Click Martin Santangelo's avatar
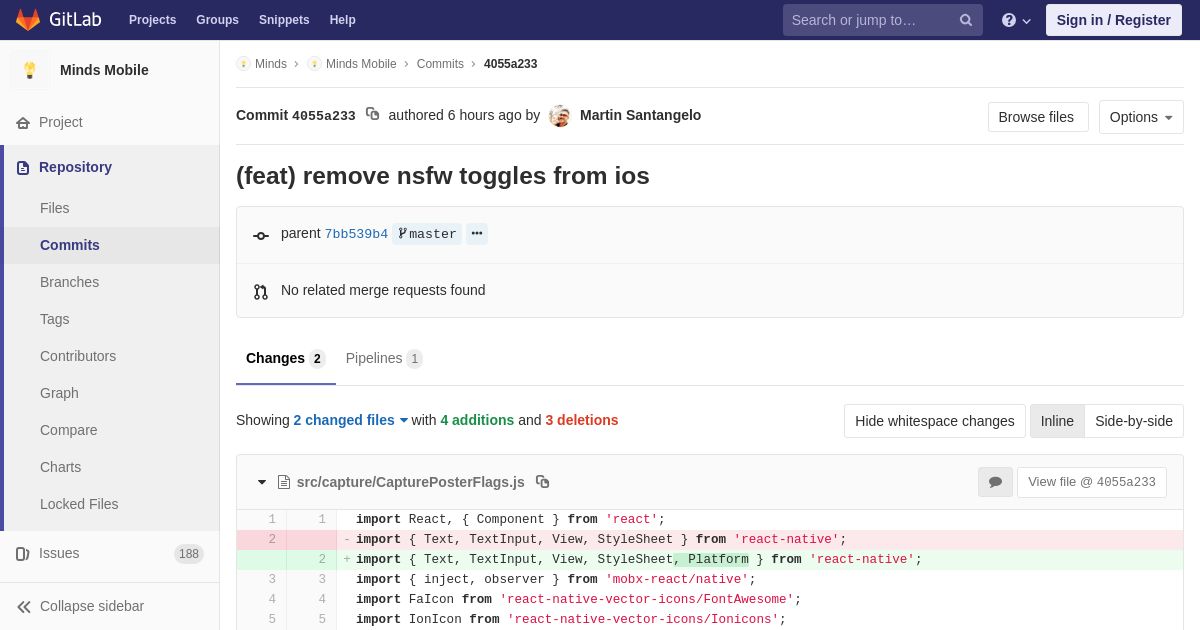The image size is (1200, 630). [x=560, y=116]
